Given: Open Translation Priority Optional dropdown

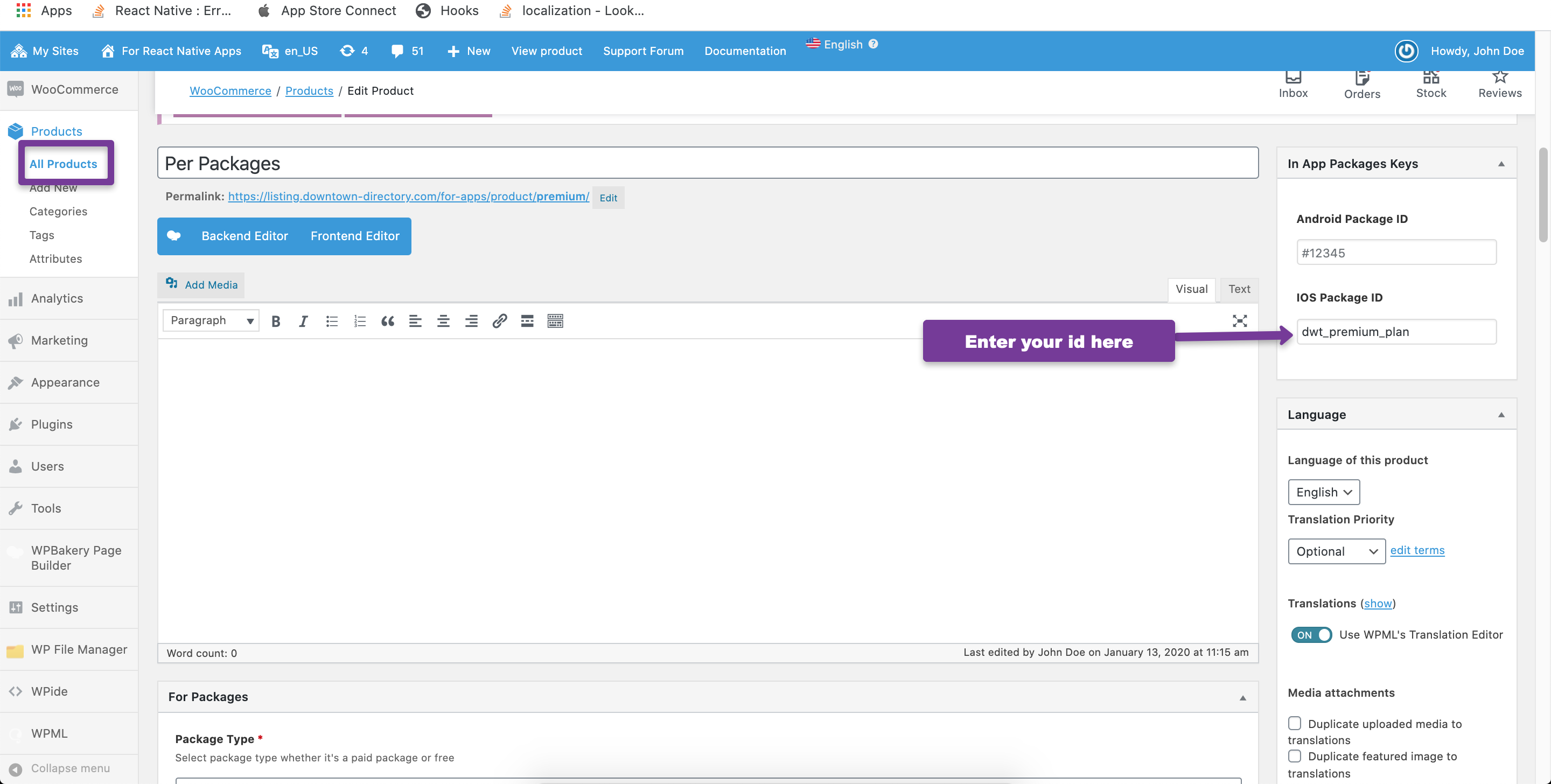Looking at the screenshot, I should tap(1336, 551).
